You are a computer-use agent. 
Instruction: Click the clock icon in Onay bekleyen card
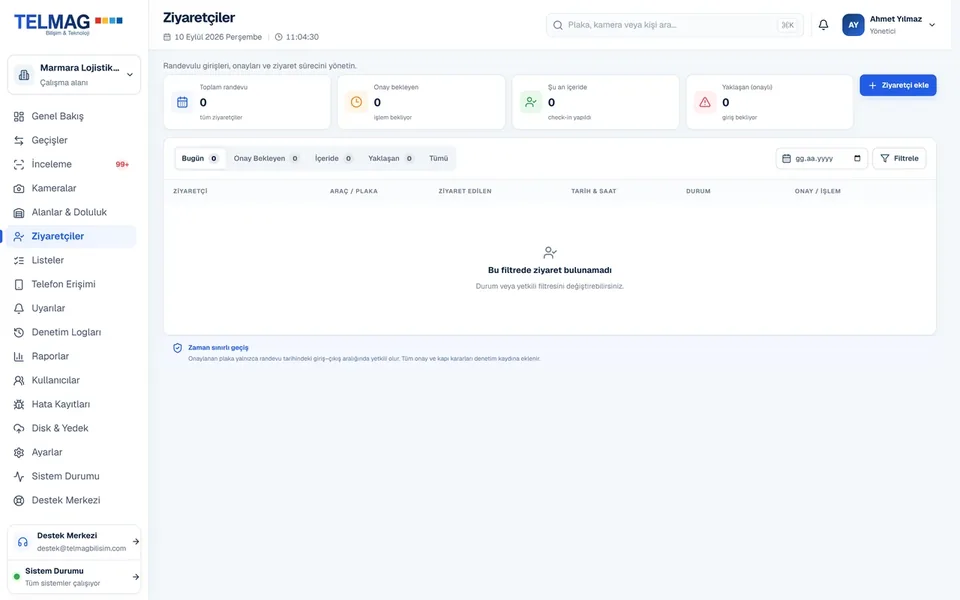[356, 102]
